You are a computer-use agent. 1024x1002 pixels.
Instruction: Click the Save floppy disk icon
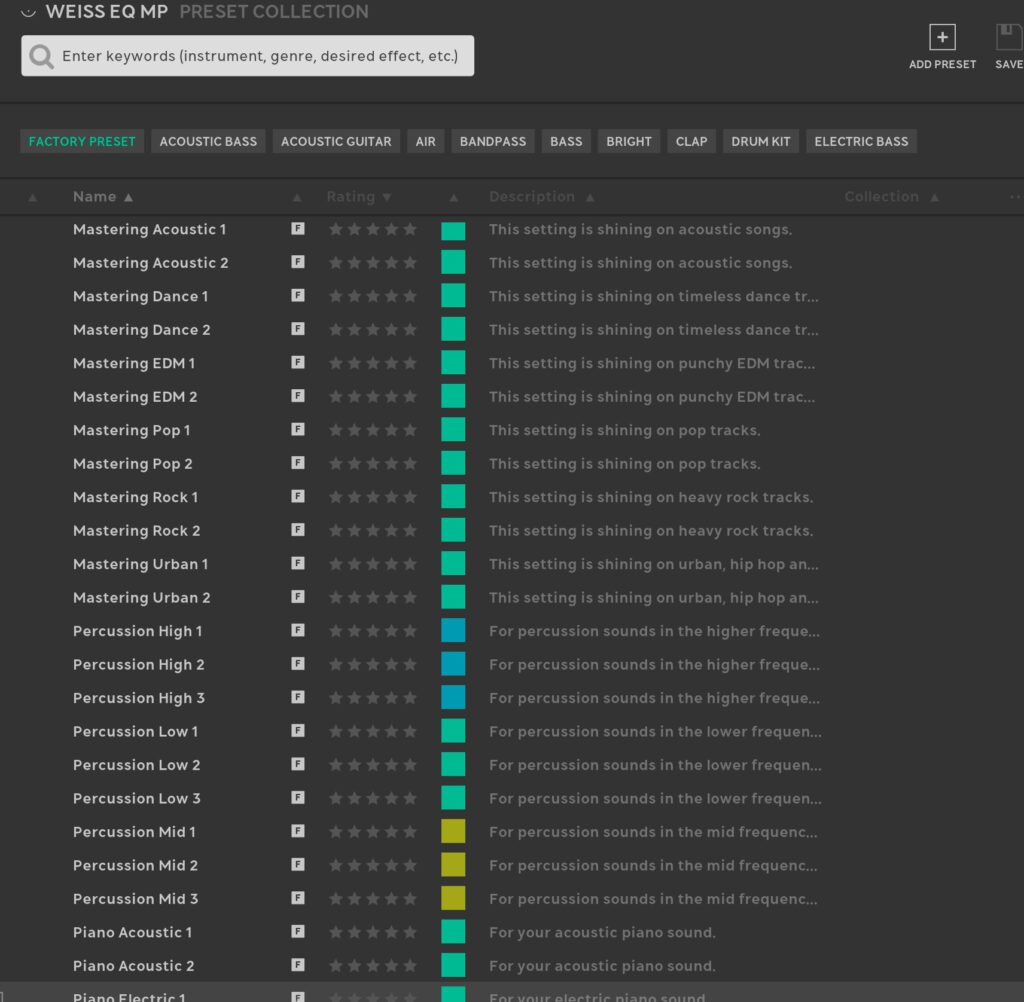pos(1008,38)
